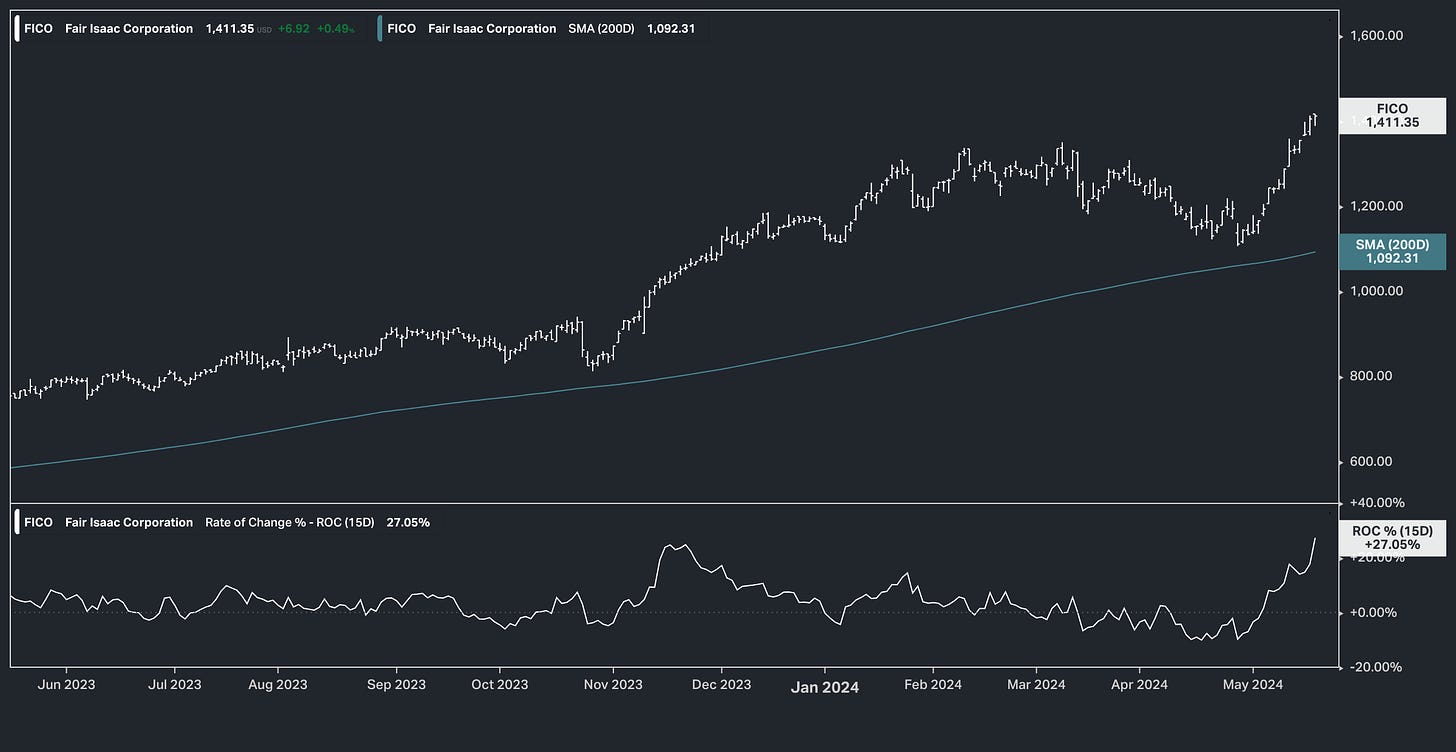This screenshot has width=1456, height=752.
Task: Click the white FICO price color marker
Action: coord(16,29)
